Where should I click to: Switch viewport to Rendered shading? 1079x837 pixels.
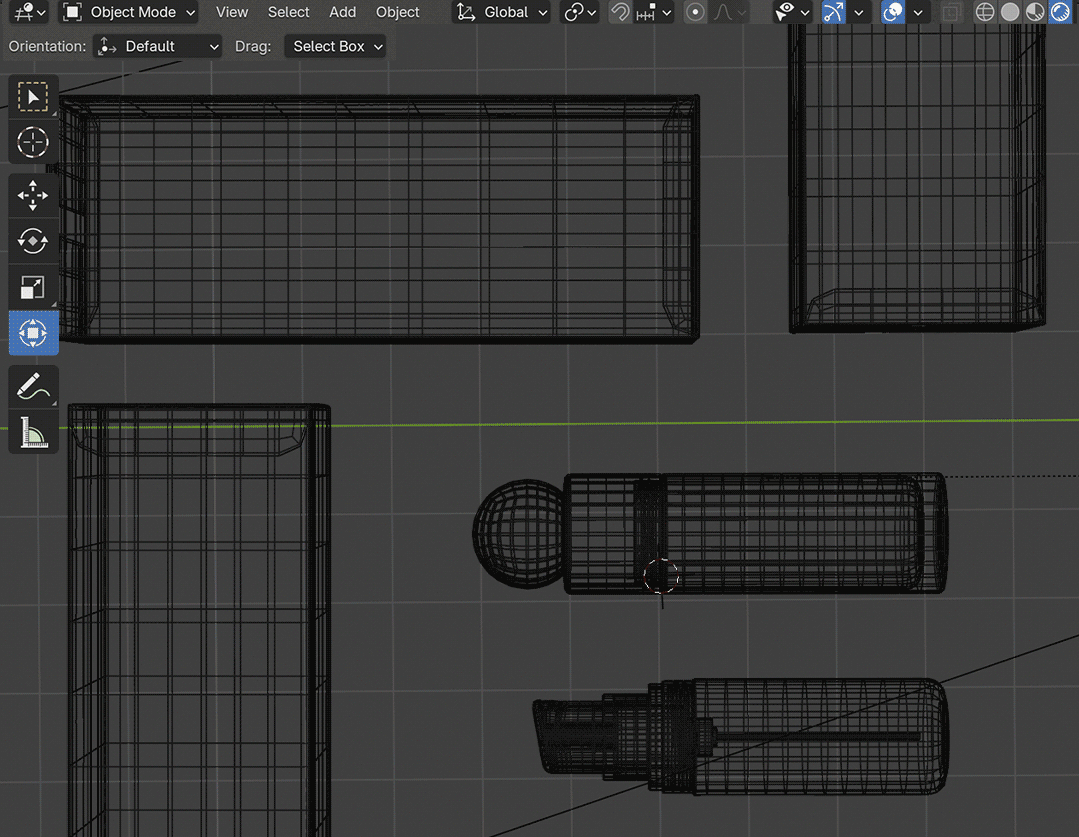[x=1060, y=11]
